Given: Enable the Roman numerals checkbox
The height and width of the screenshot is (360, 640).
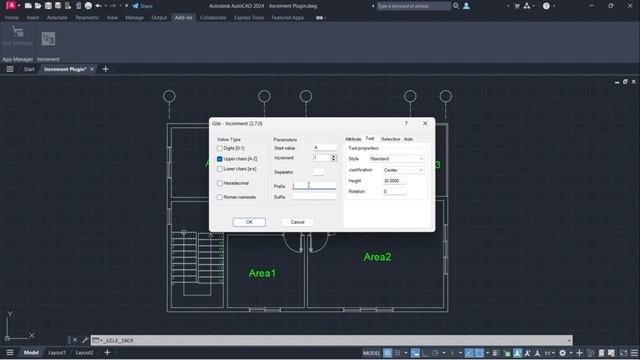Looking at the screenshot, I should click(220, 197).
